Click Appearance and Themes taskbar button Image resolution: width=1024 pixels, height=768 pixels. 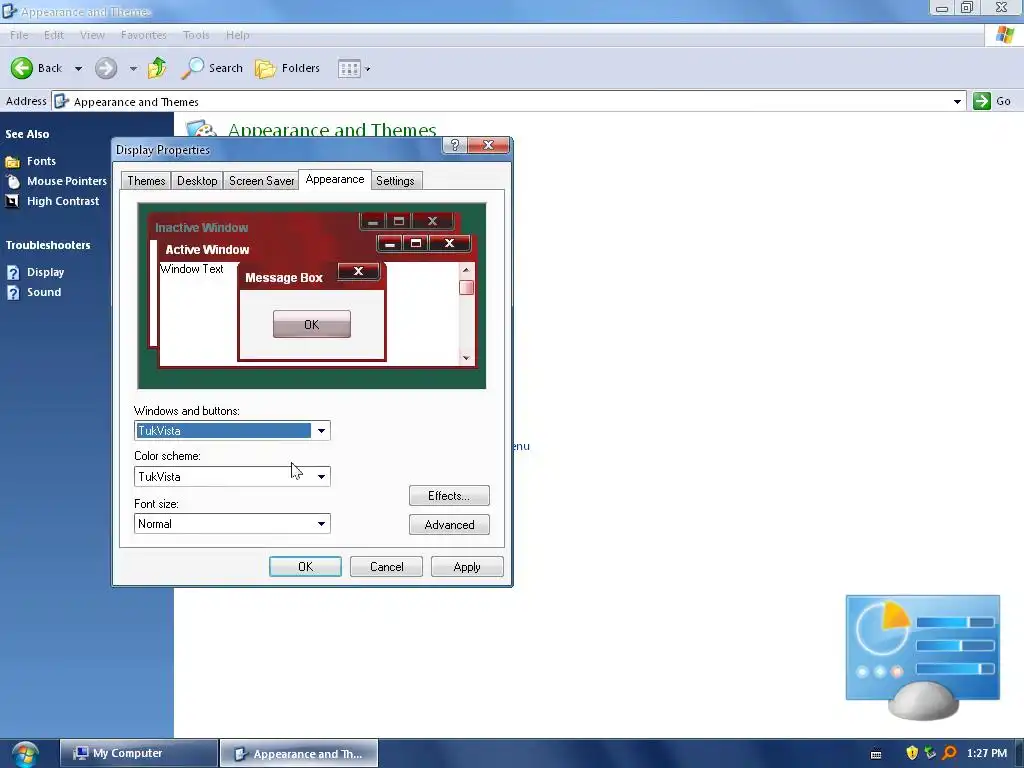coord(298,754)
